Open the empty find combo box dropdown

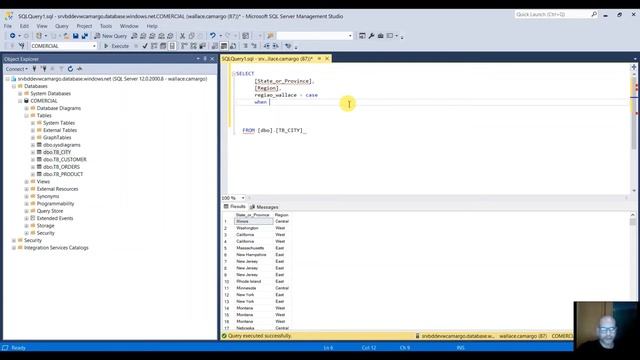(350, 36)
